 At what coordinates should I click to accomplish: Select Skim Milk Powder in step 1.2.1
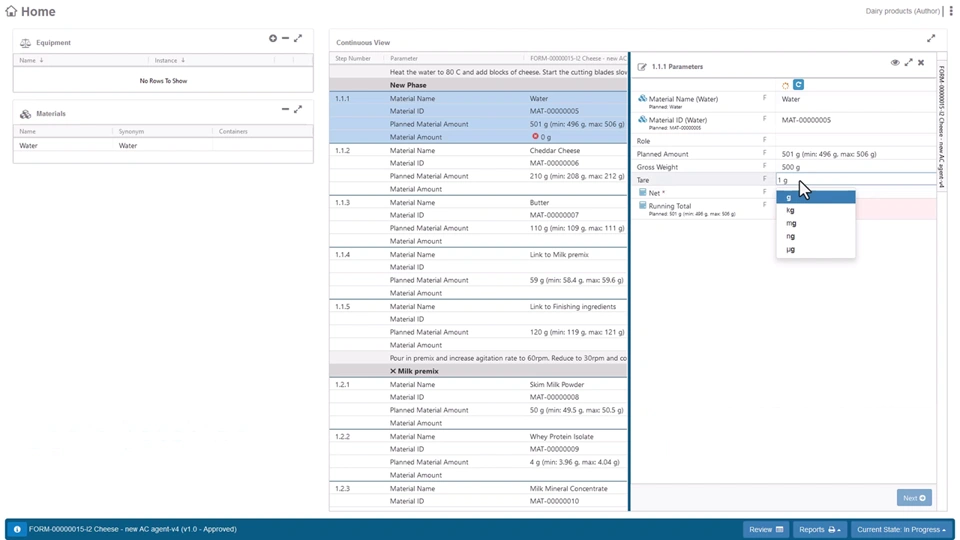point(557,384)
